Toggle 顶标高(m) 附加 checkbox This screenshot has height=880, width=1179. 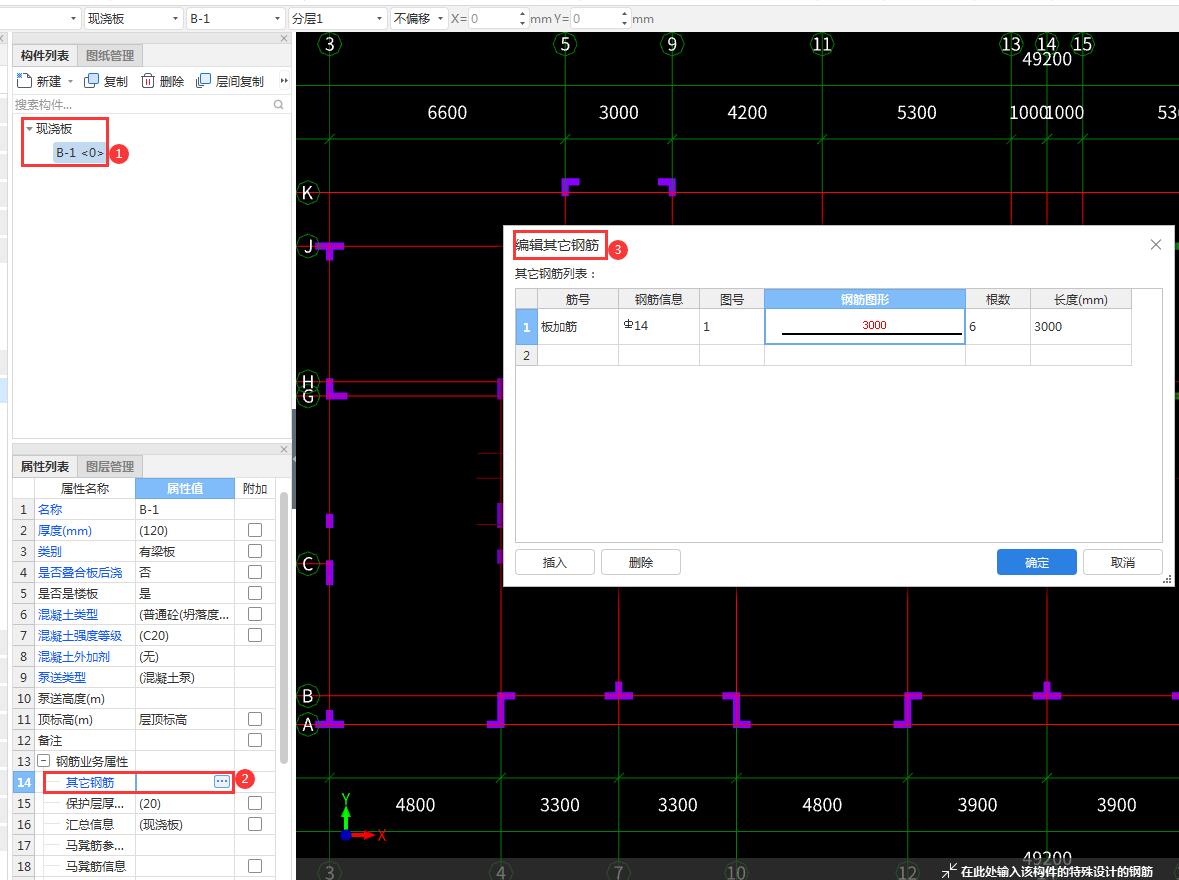pyautogui.click(x=255, y=720)
